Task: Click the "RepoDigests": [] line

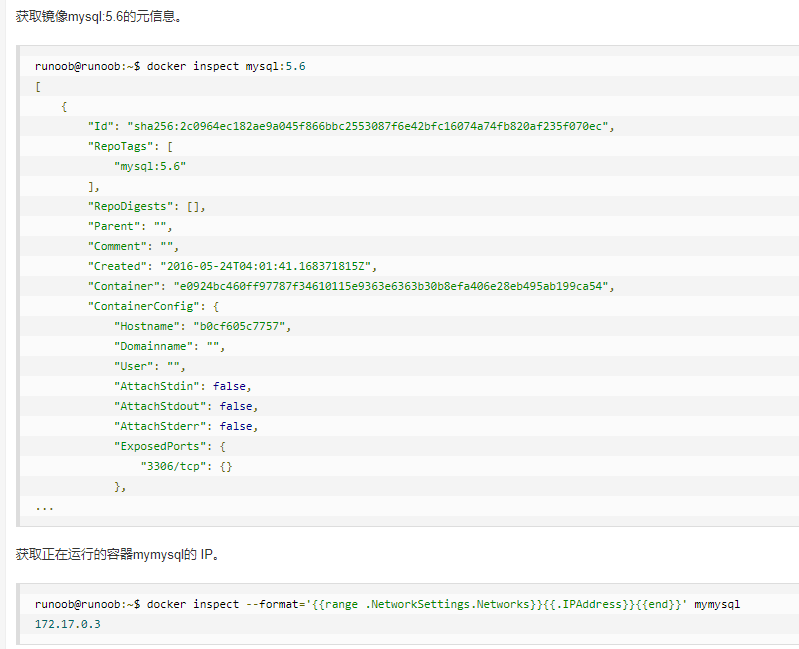Action: pos(147,206)
